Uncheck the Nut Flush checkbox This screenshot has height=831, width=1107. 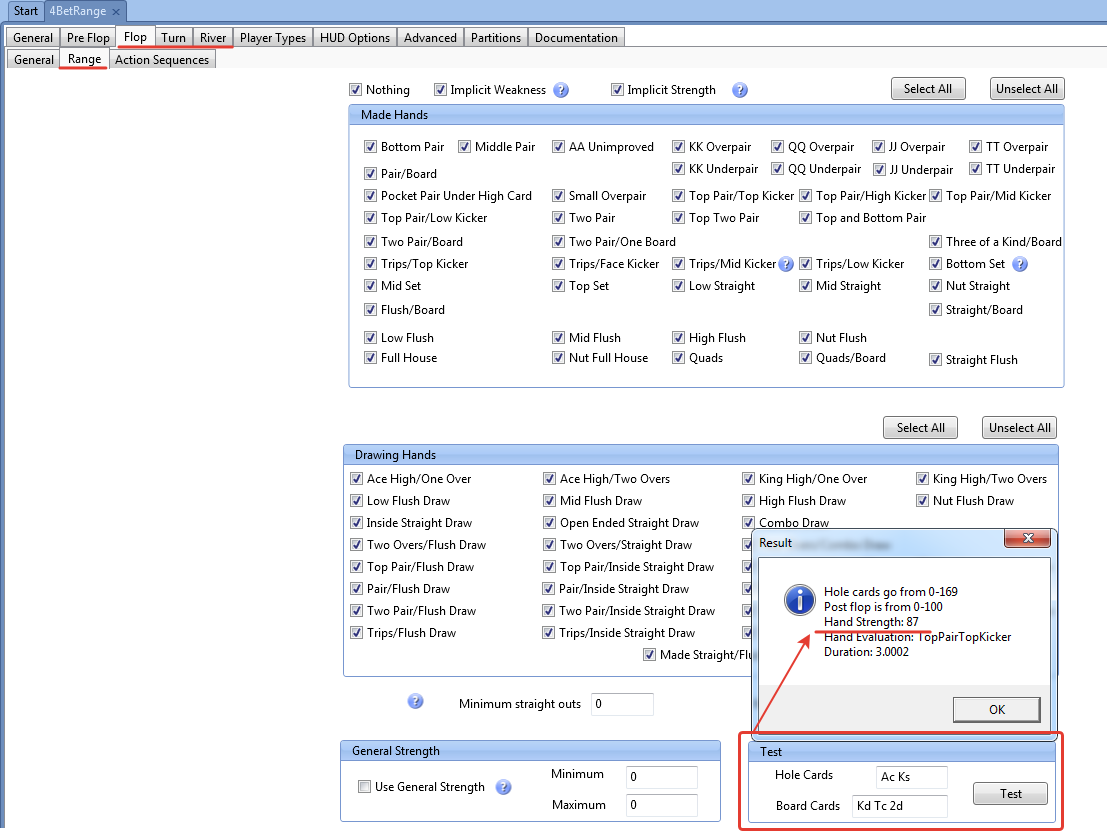point(807,338)
